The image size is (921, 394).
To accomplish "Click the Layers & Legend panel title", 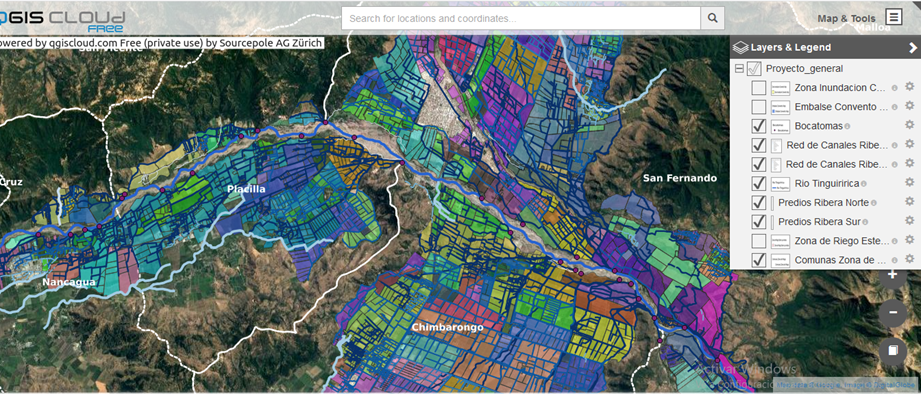I will pyautogui.click(x=791, y=48).
